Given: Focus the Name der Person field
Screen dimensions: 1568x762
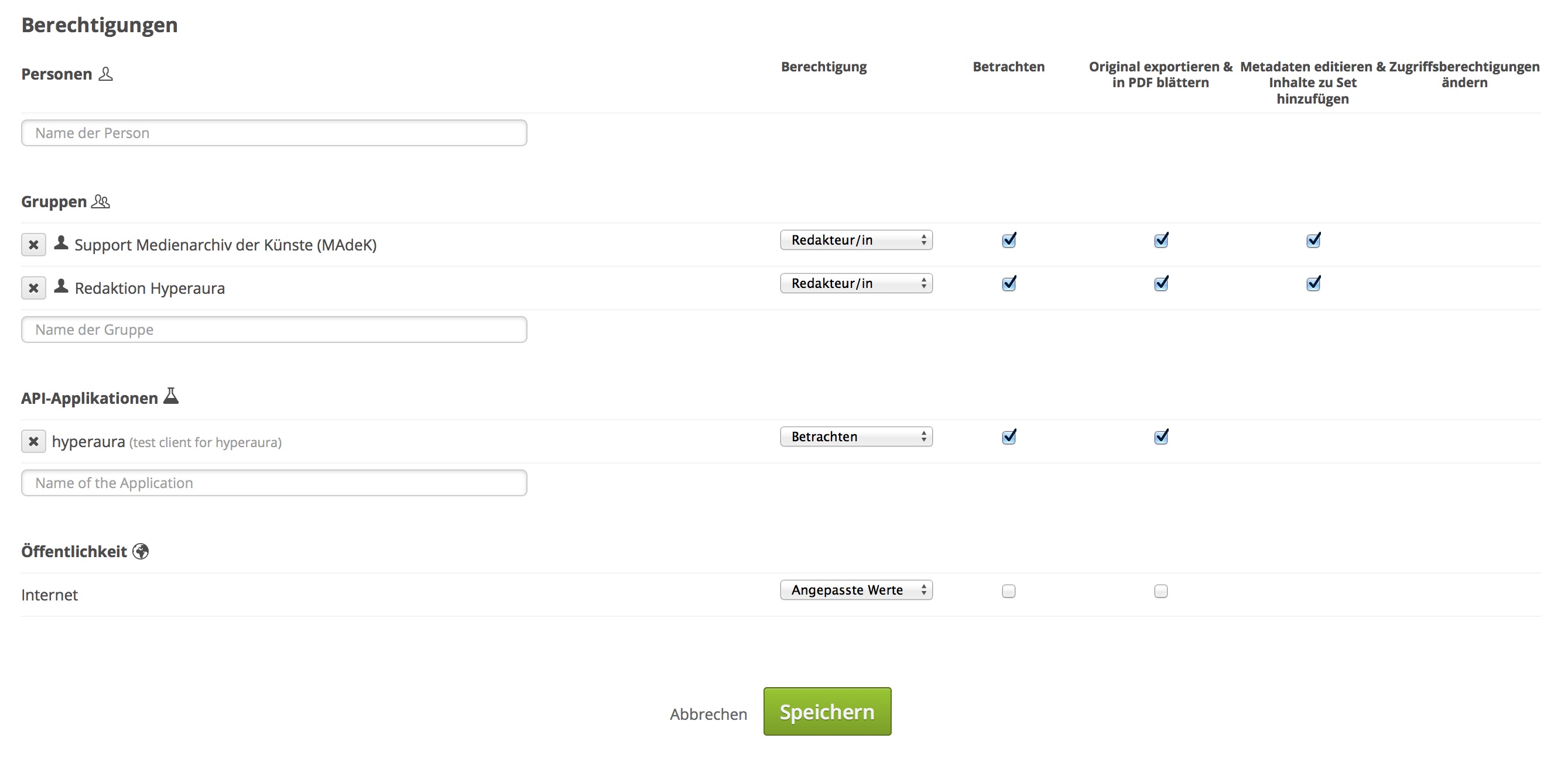Looking at the screenshot, I should coord(274,133).
